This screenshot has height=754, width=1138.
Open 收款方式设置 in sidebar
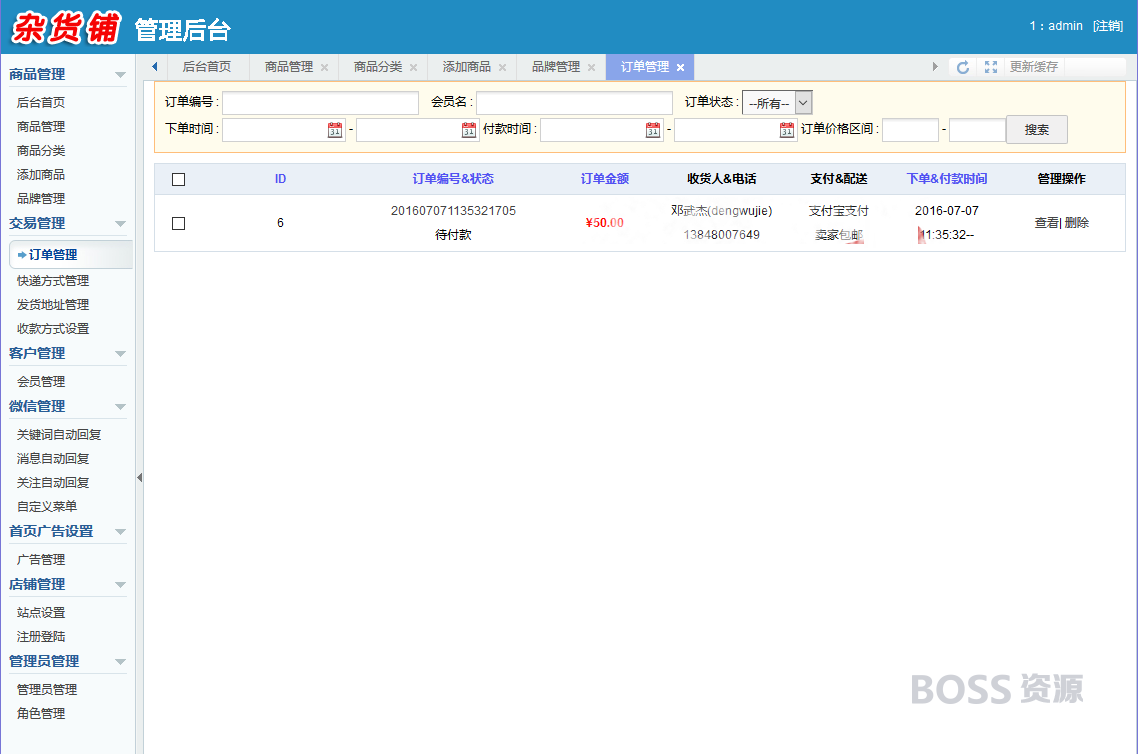tap(53, 329)
